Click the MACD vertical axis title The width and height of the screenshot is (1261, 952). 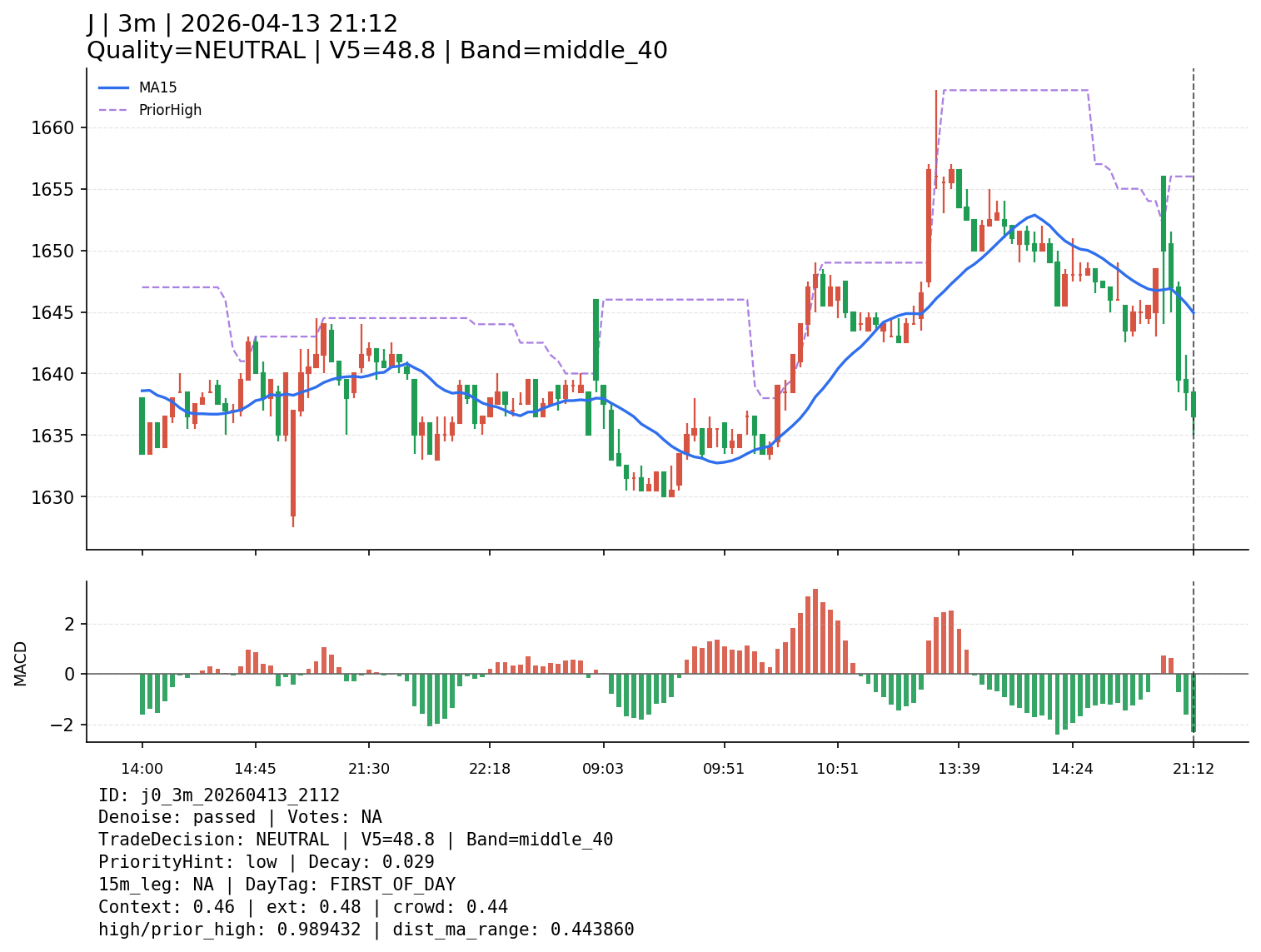(x=21, y=663)
